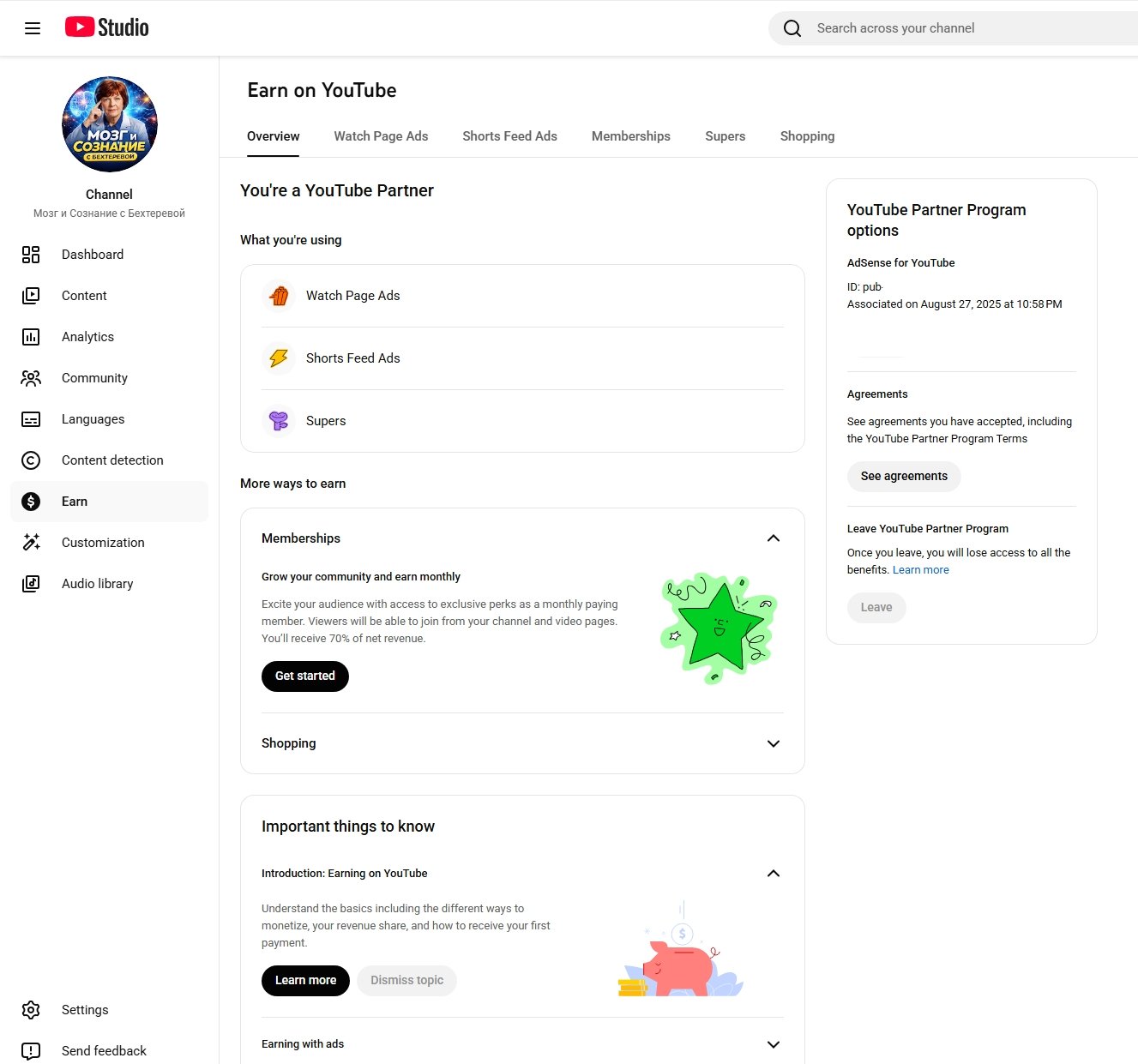Image resolution: width=1138 pixels, height=1064 pixels.
Task: Open Settings gear in sidebar
Action: 31,1010
